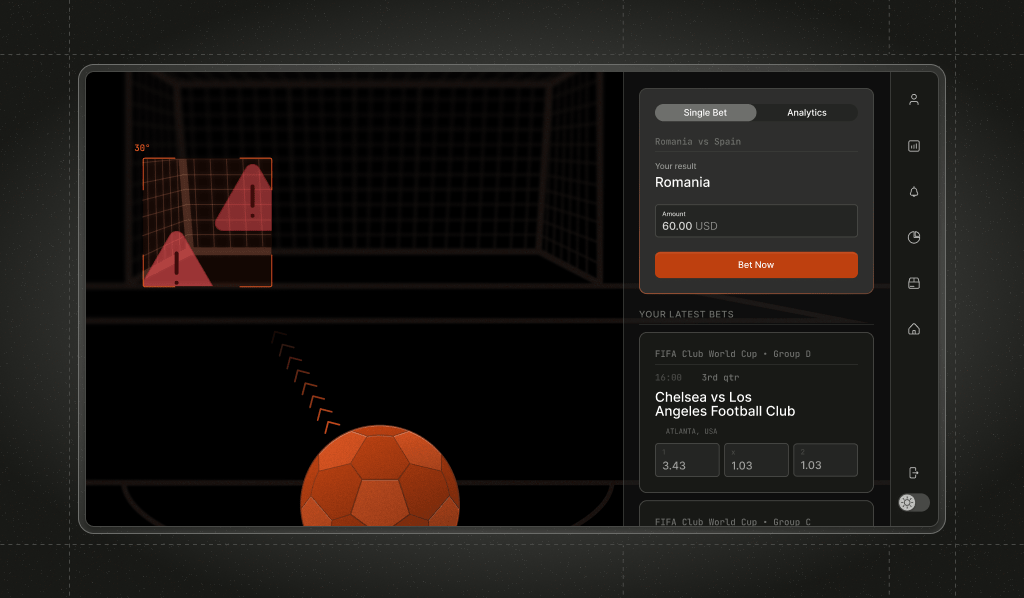Open notifications bell icon
Screen dimensions: 1024x598
[x=913, y=192]
